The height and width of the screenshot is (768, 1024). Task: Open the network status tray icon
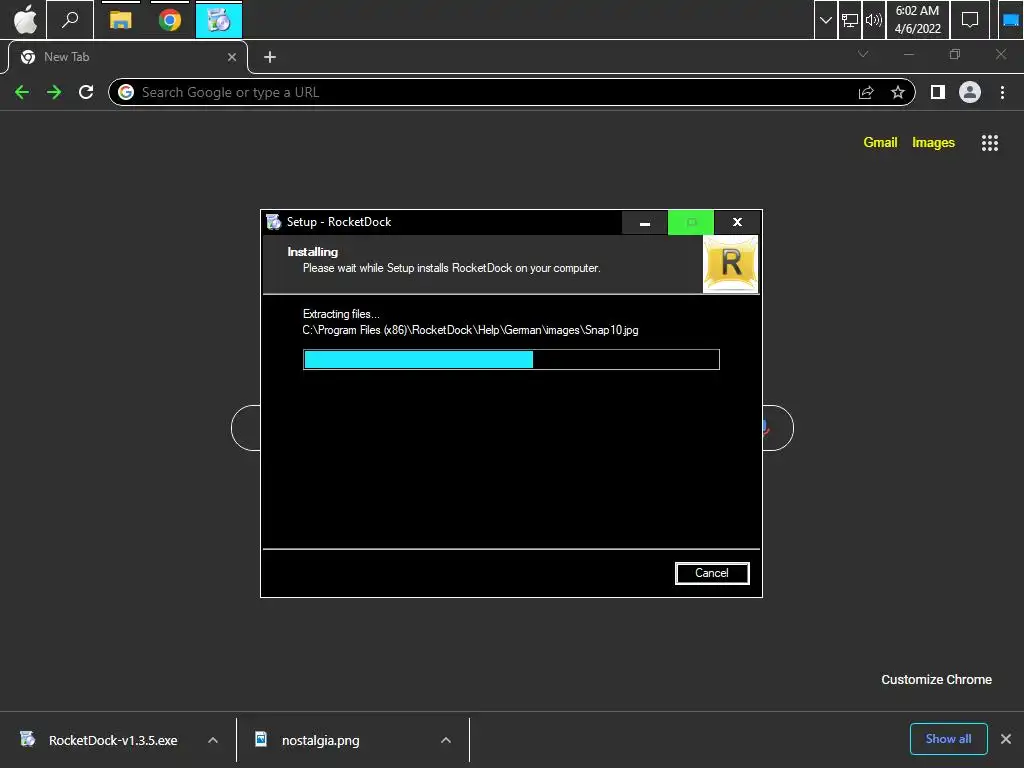click(850, 20)
